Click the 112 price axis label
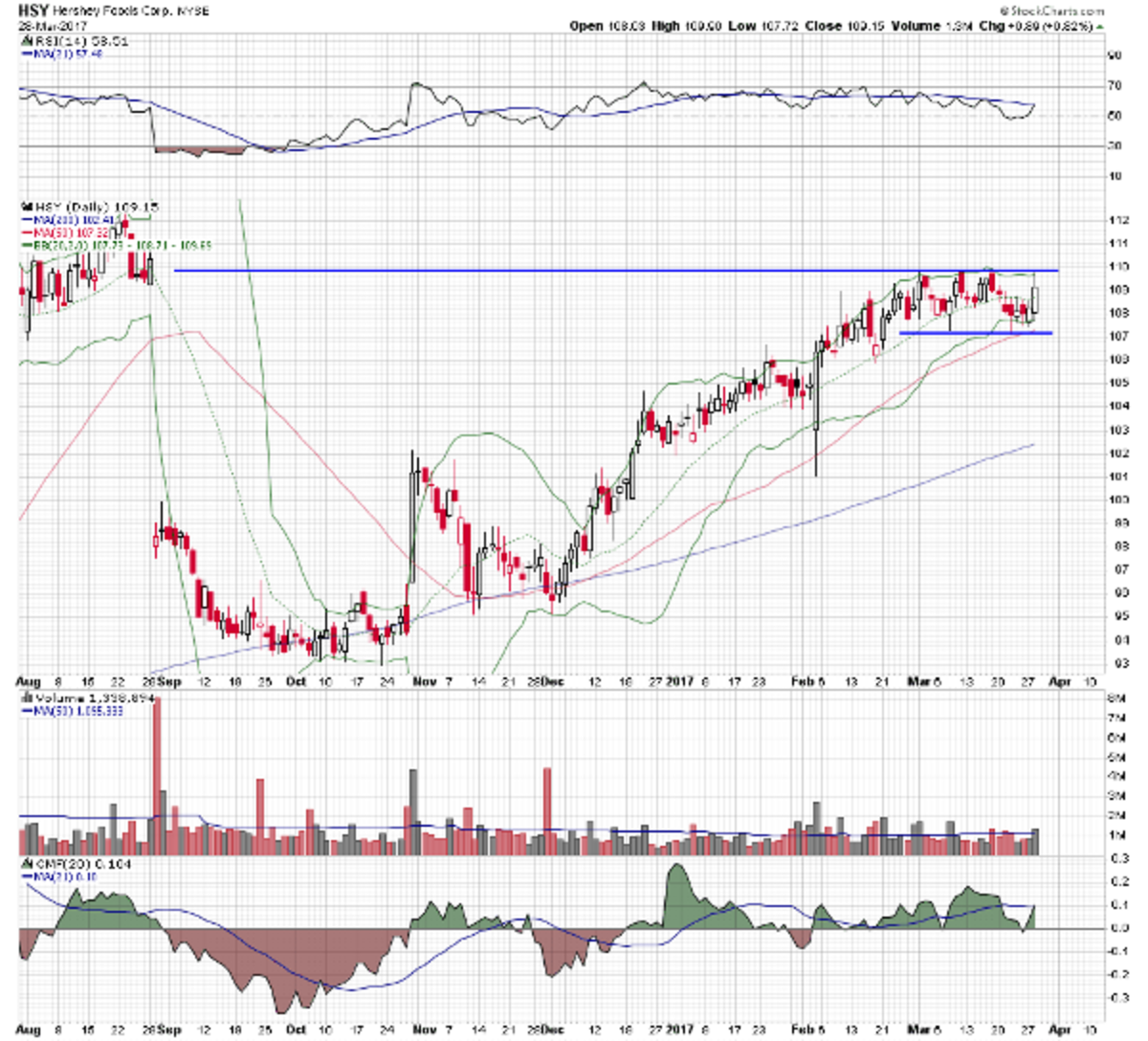This screenshot has width=1148, height=1041. click(x=1117, y=220)
